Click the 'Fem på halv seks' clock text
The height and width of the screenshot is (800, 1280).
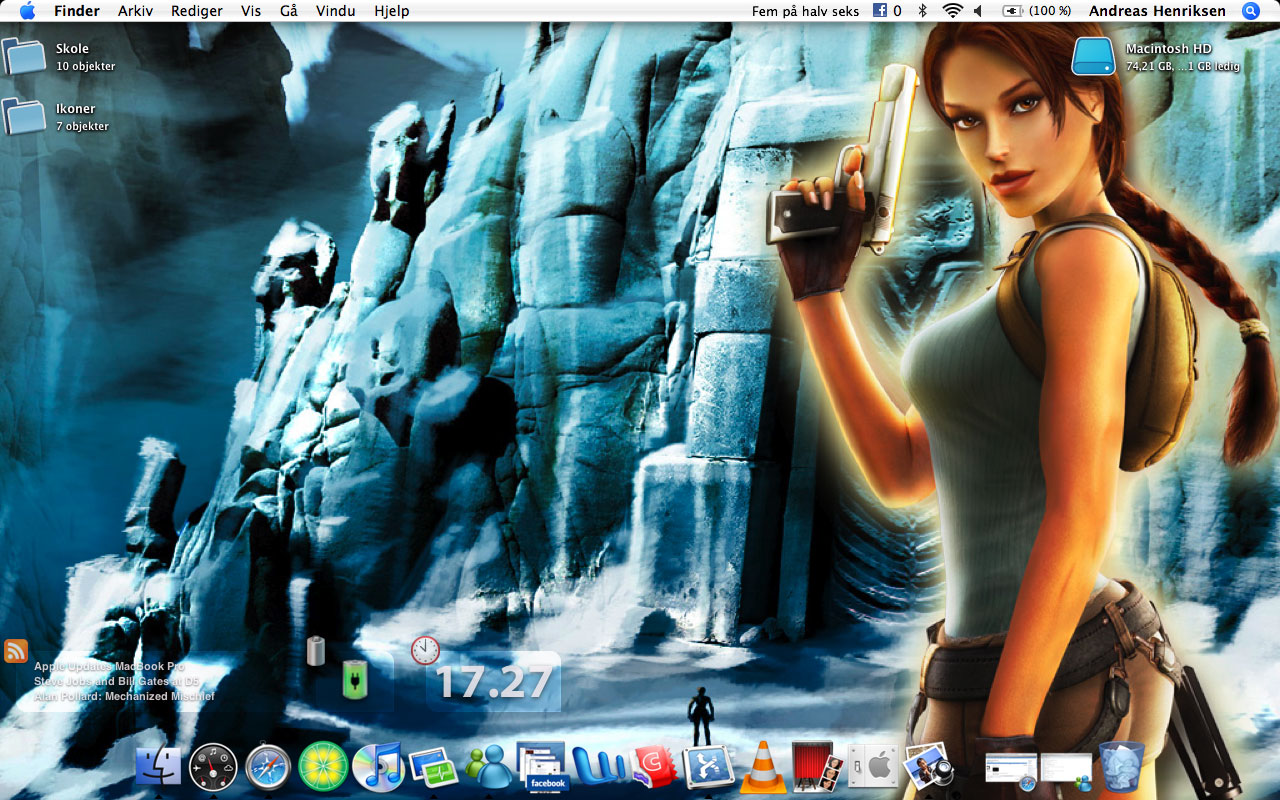tap(806, 11)
